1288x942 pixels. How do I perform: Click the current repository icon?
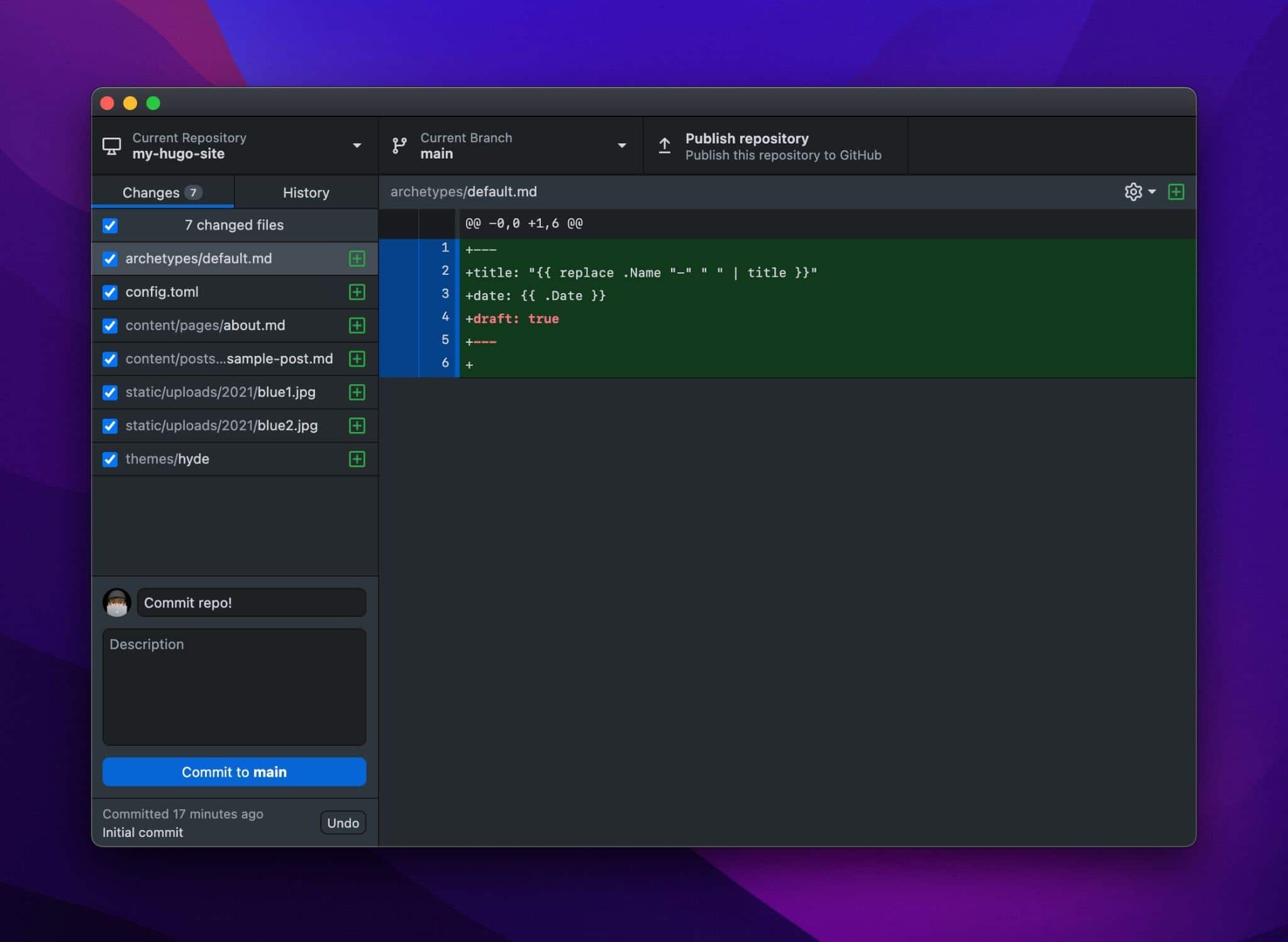[113, 146]
